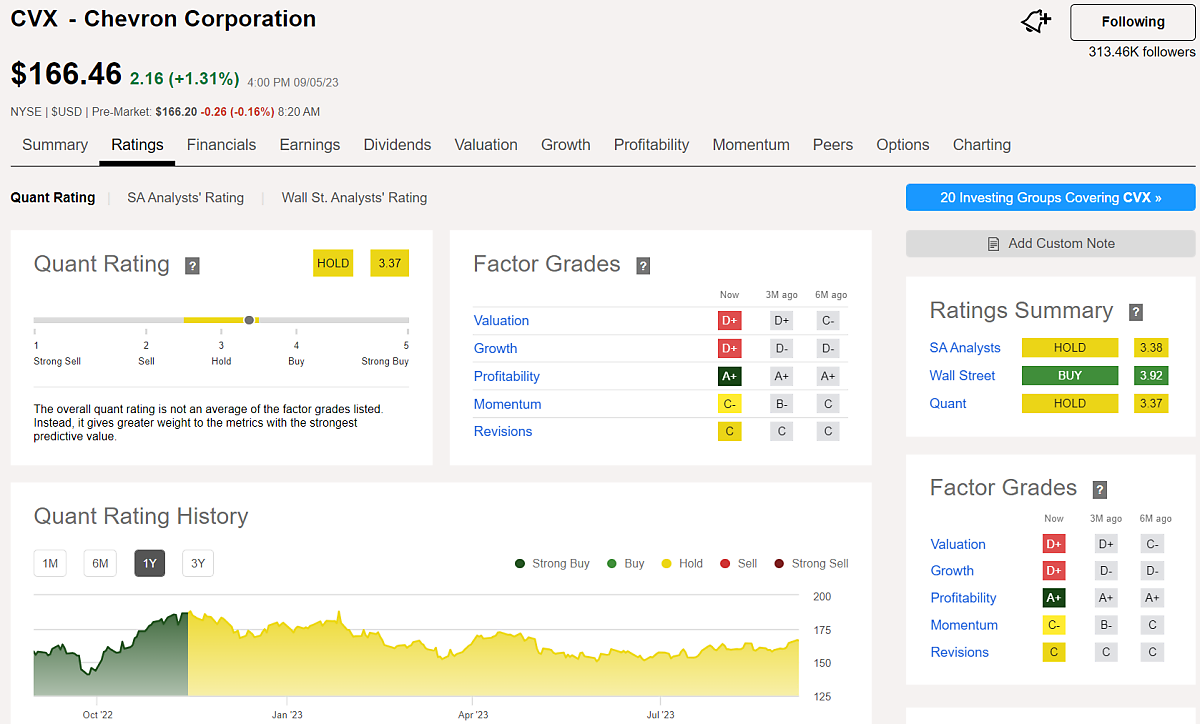Open the Charting tab
This screenshot has height=724, width=1200.
(x=982, y=145)
